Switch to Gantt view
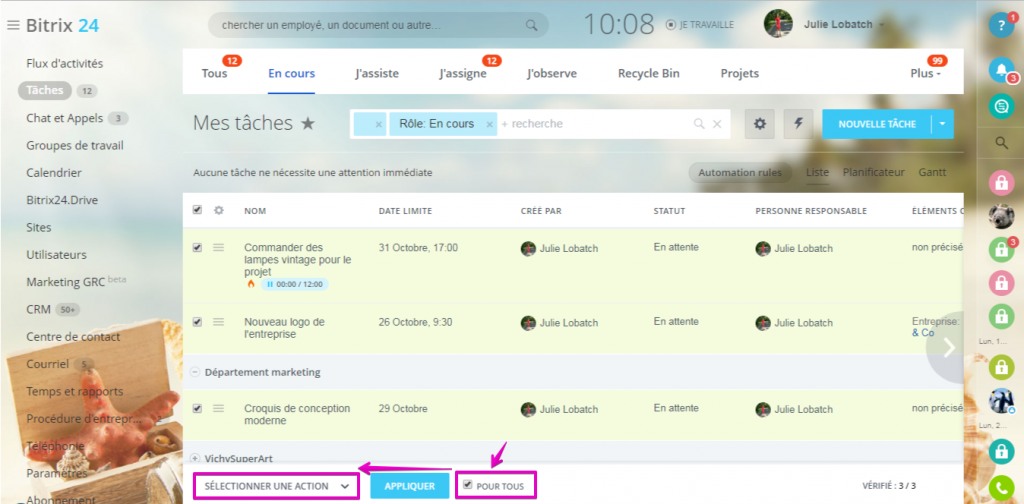This screenshot has height=504, width=1024. [932, 173]
